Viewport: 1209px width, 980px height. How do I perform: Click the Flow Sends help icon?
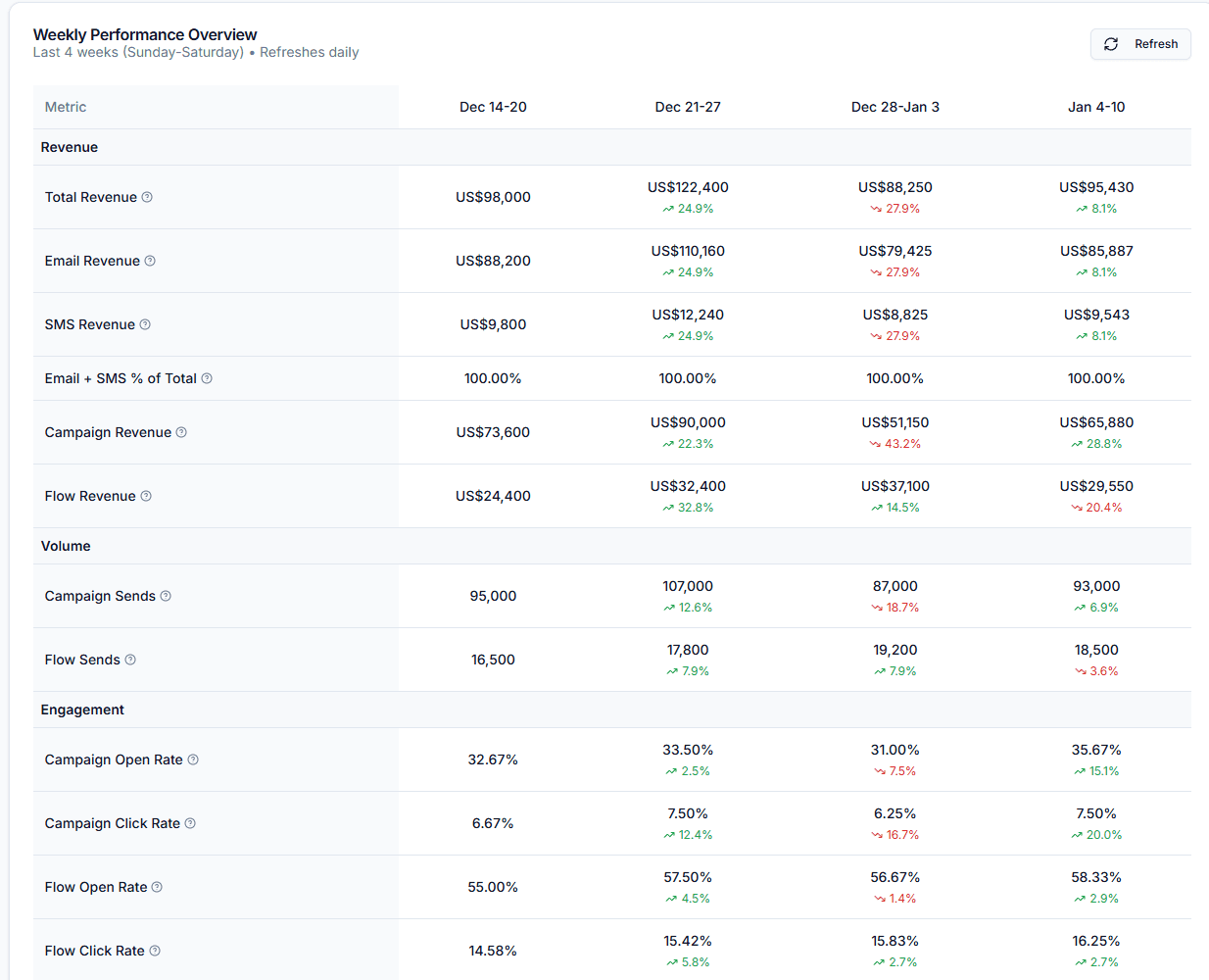[130, 660]
